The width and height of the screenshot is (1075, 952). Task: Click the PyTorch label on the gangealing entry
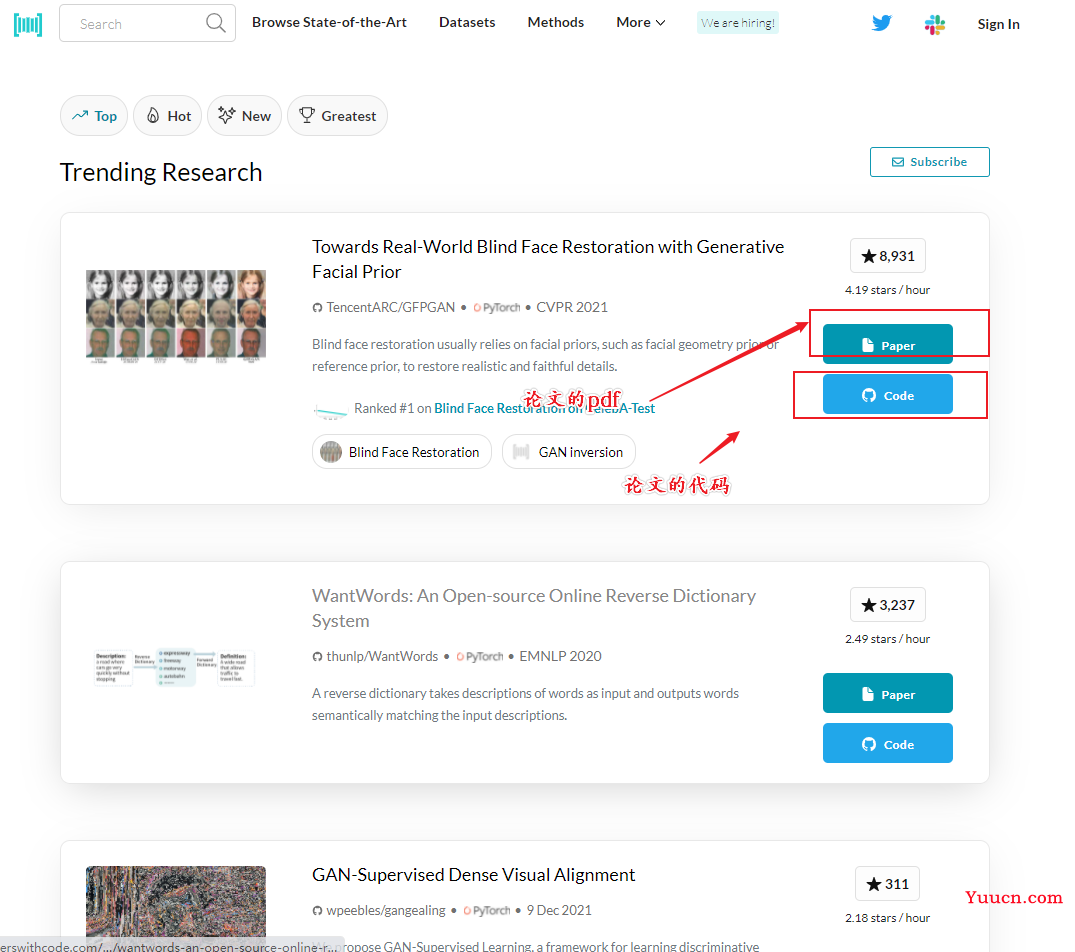coord(487,911)
